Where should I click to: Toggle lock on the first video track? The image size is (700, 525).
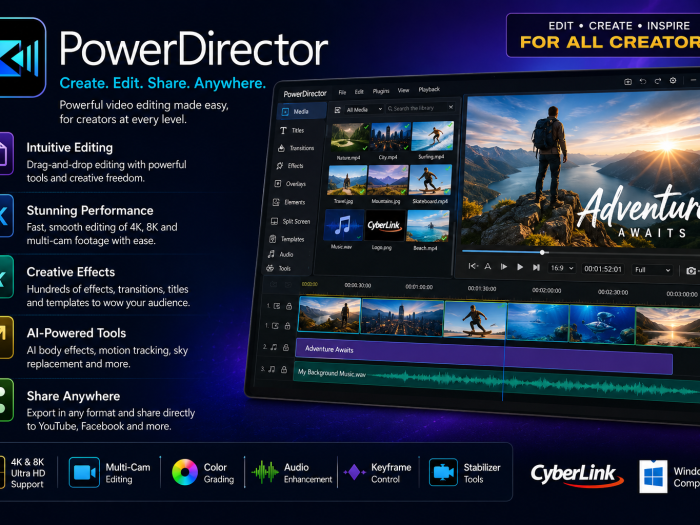(x=289, y=306)
